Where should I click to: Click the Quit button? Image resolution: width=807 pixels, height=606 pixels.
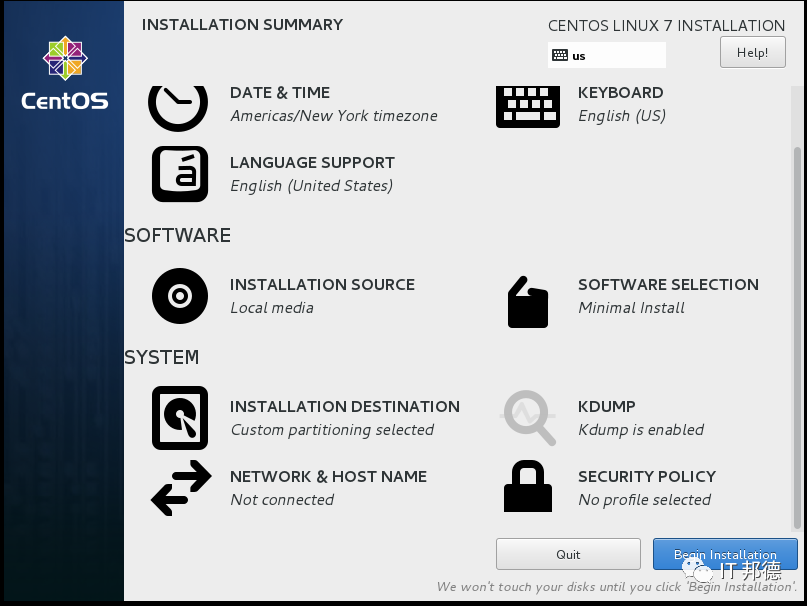point(568,555)
